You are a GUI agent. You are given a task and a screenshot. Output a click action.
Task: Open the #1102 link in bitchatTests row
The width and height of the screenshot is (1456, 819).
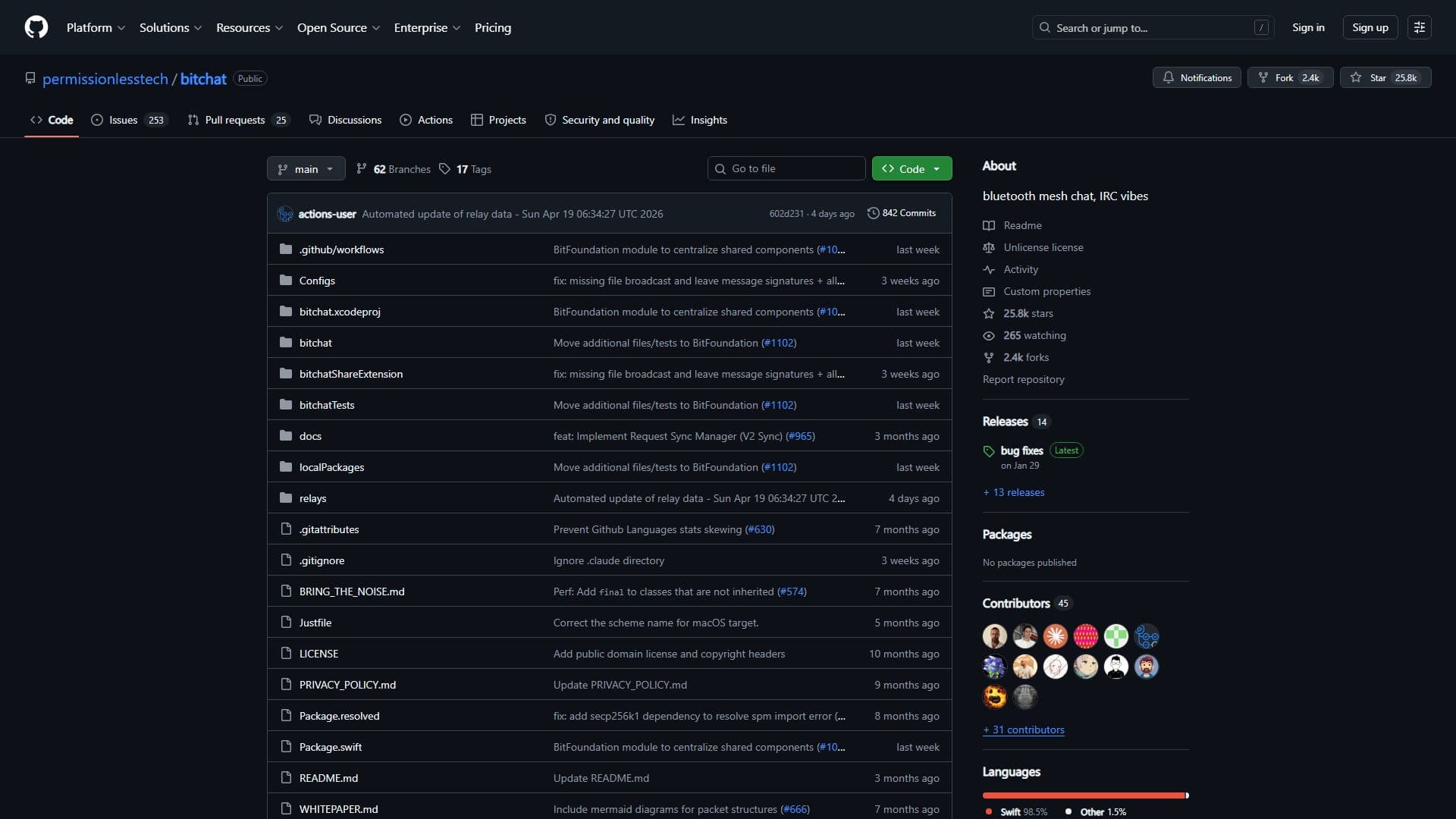tap(779, 405)
